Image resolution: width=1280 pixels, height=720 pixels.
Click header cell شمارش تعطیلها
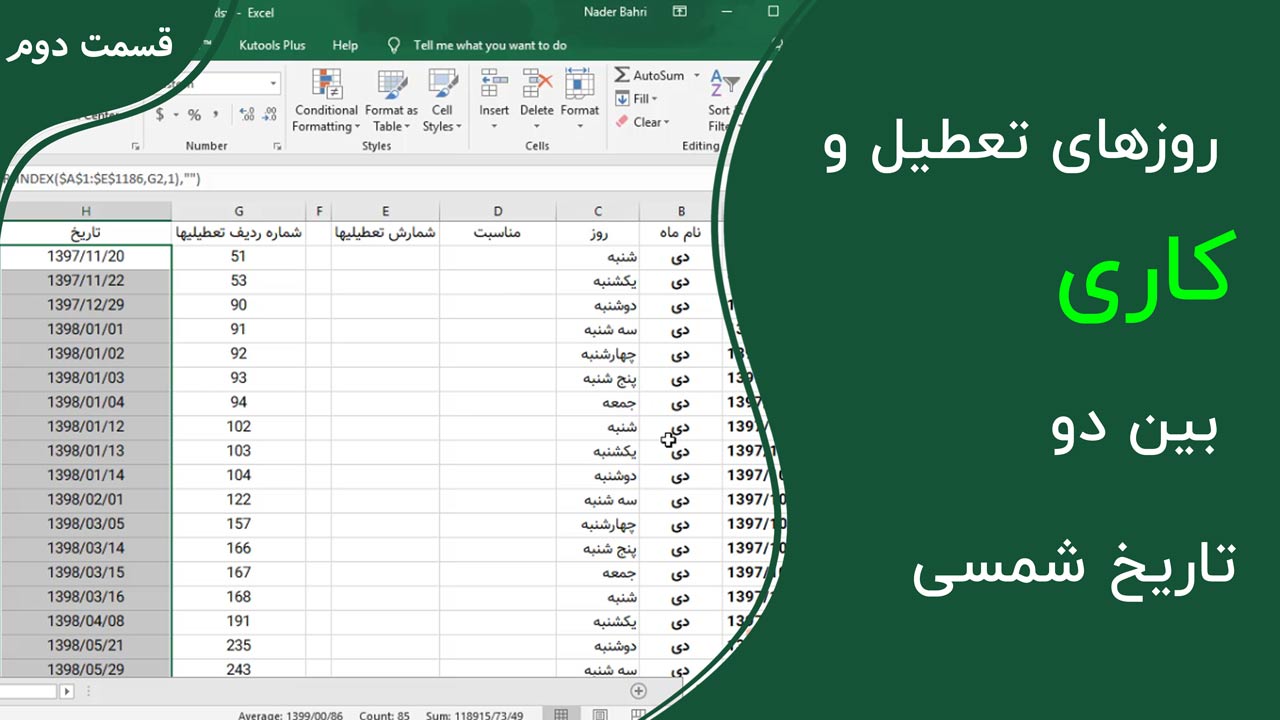[386, 233]
